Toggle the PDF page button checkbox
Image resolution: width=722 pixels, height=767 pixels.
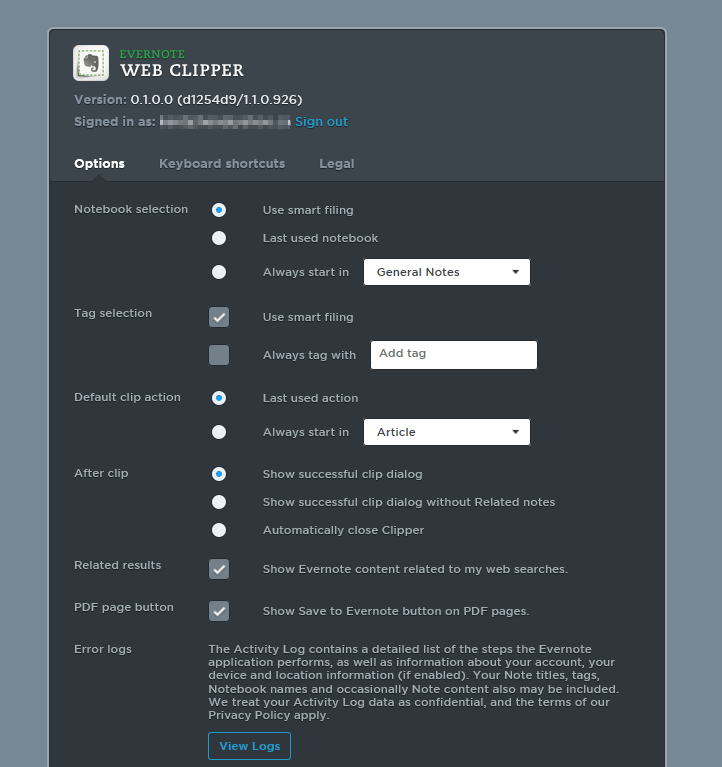coord(219,611)
